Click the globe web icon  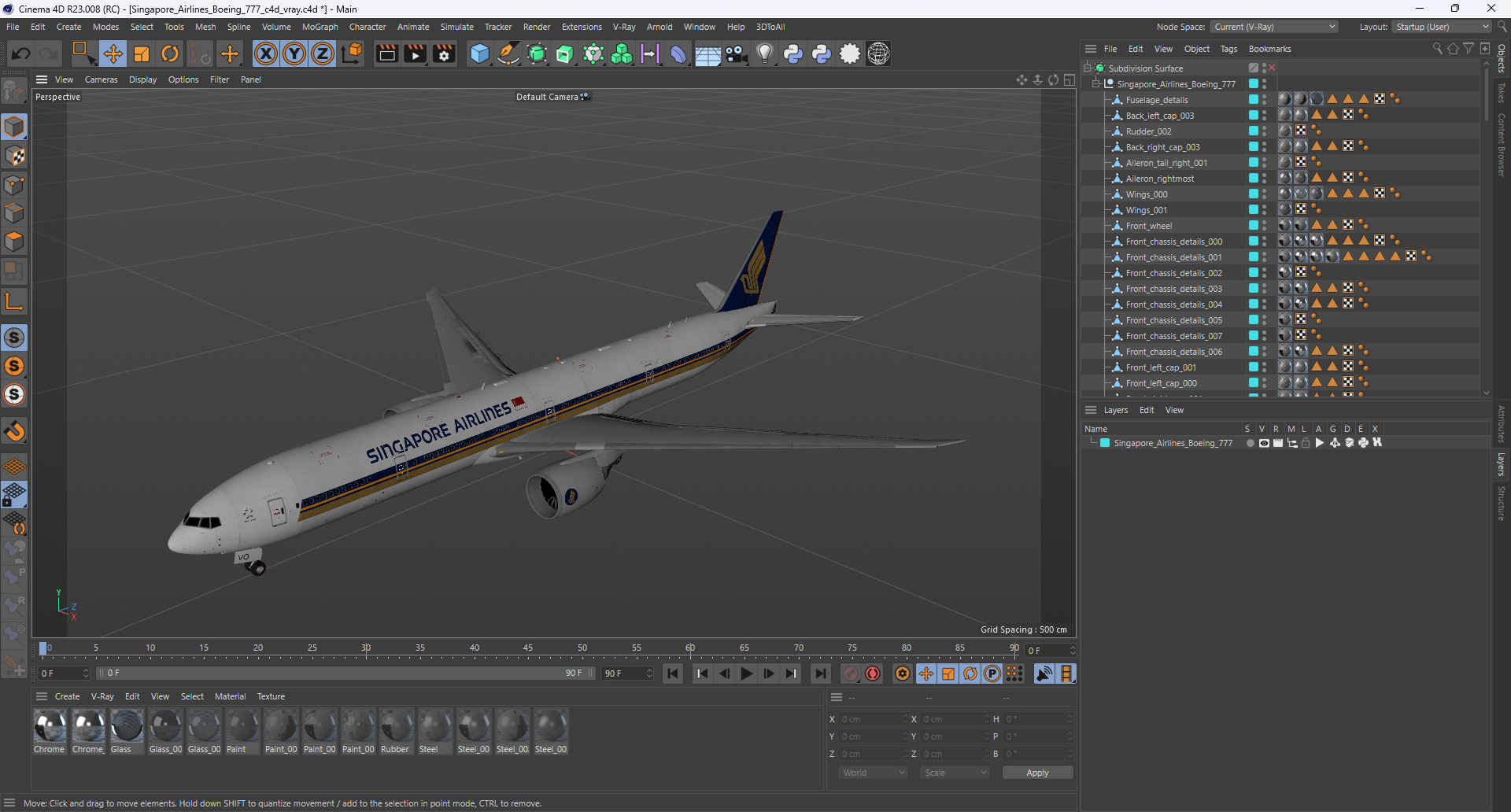pyautogui.click(x=878, y=54)
